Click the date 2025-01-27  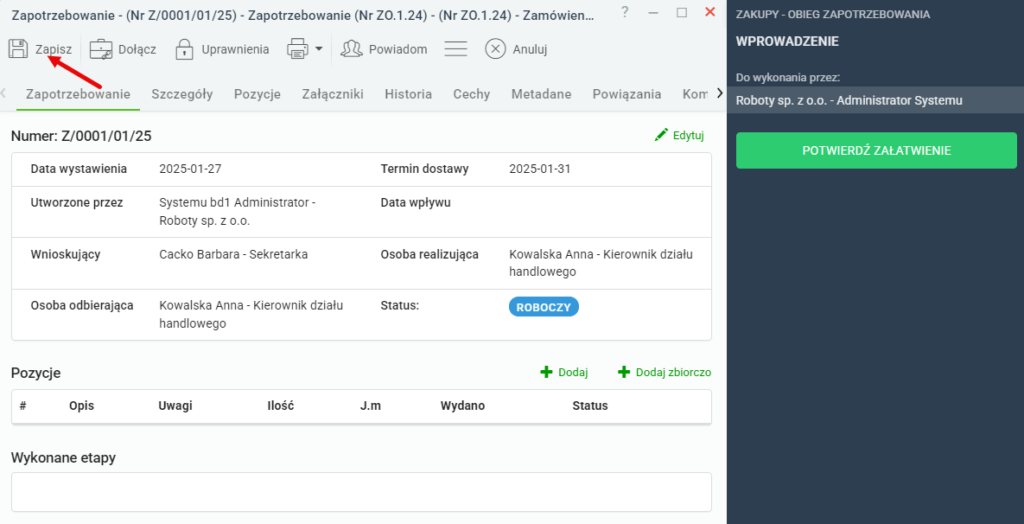[x=190, y=169]
